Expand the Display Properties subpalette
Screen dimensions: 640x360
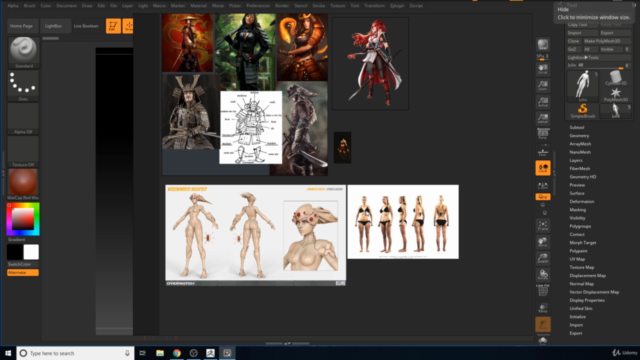(x=587, y=300)
